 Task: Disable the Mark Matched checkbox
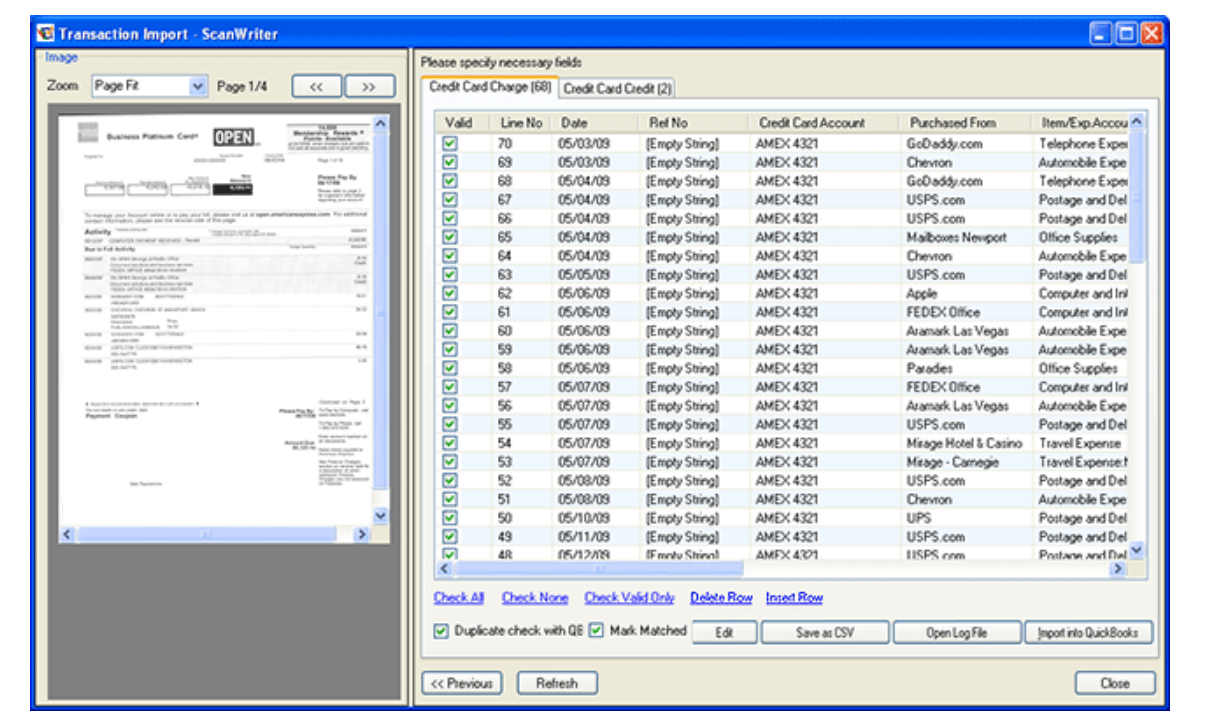pyautogui.click(x=596, y=631)
